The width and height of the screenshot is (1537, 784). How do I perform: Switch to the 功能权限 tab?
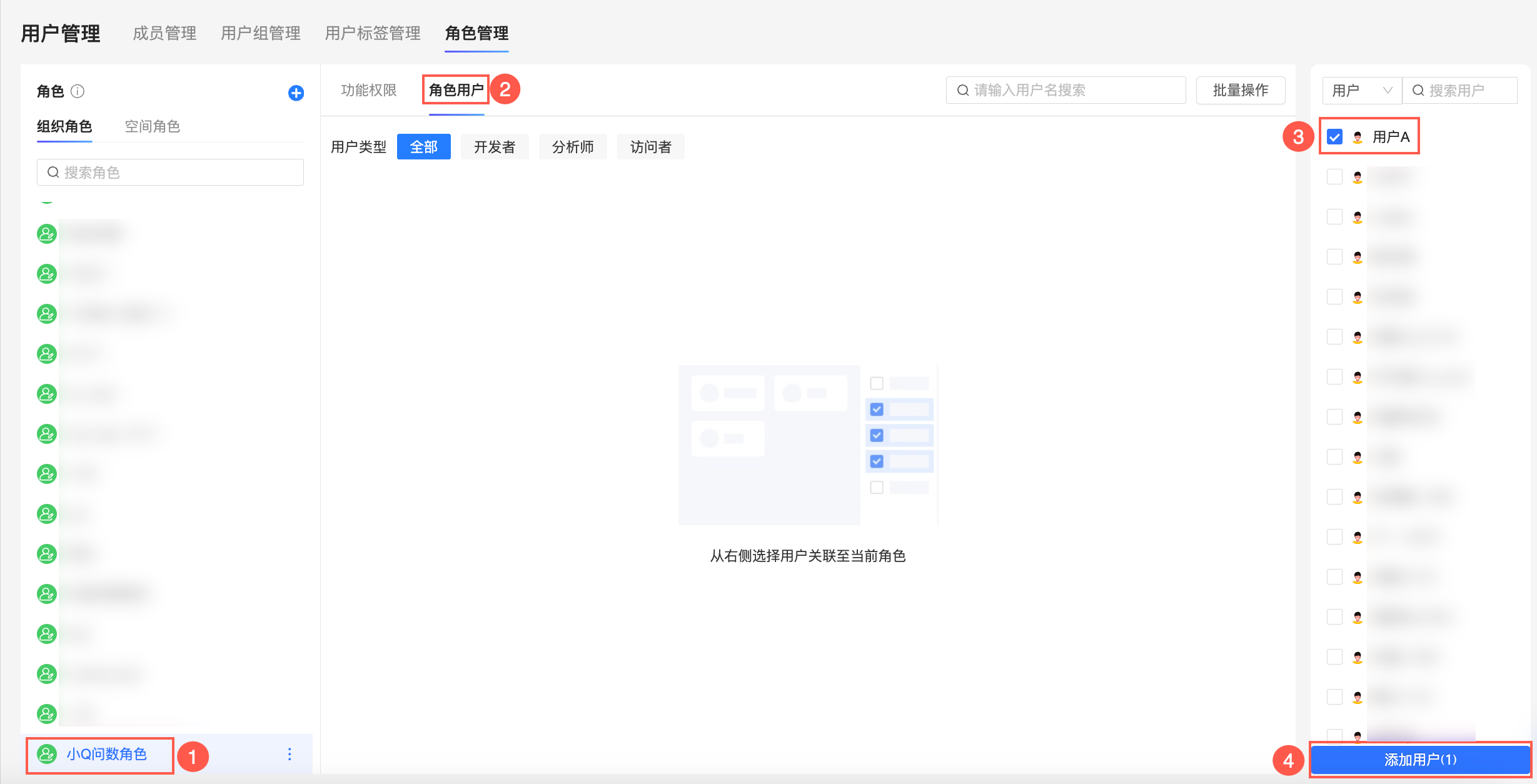tap(368, 91)
